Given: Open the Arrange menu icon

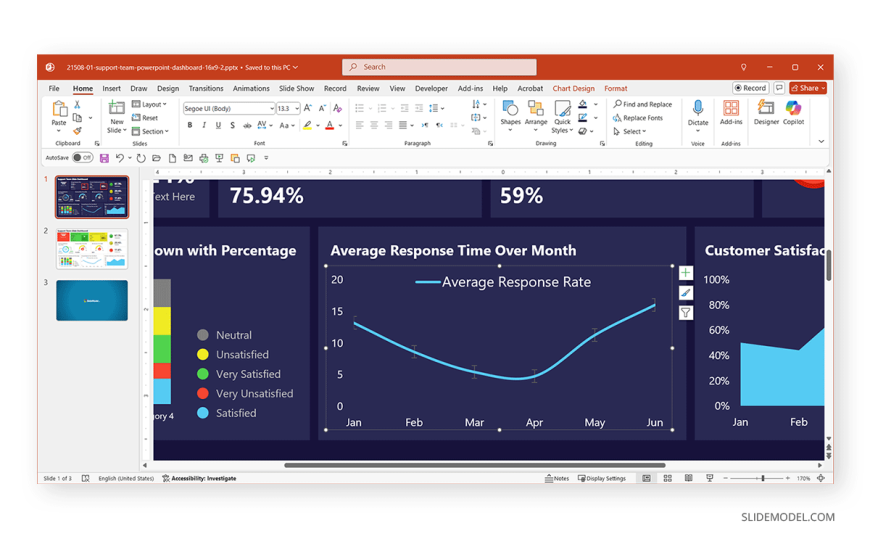Looking at the screenshot, I should pyautogui.click(x=535, y=108).
